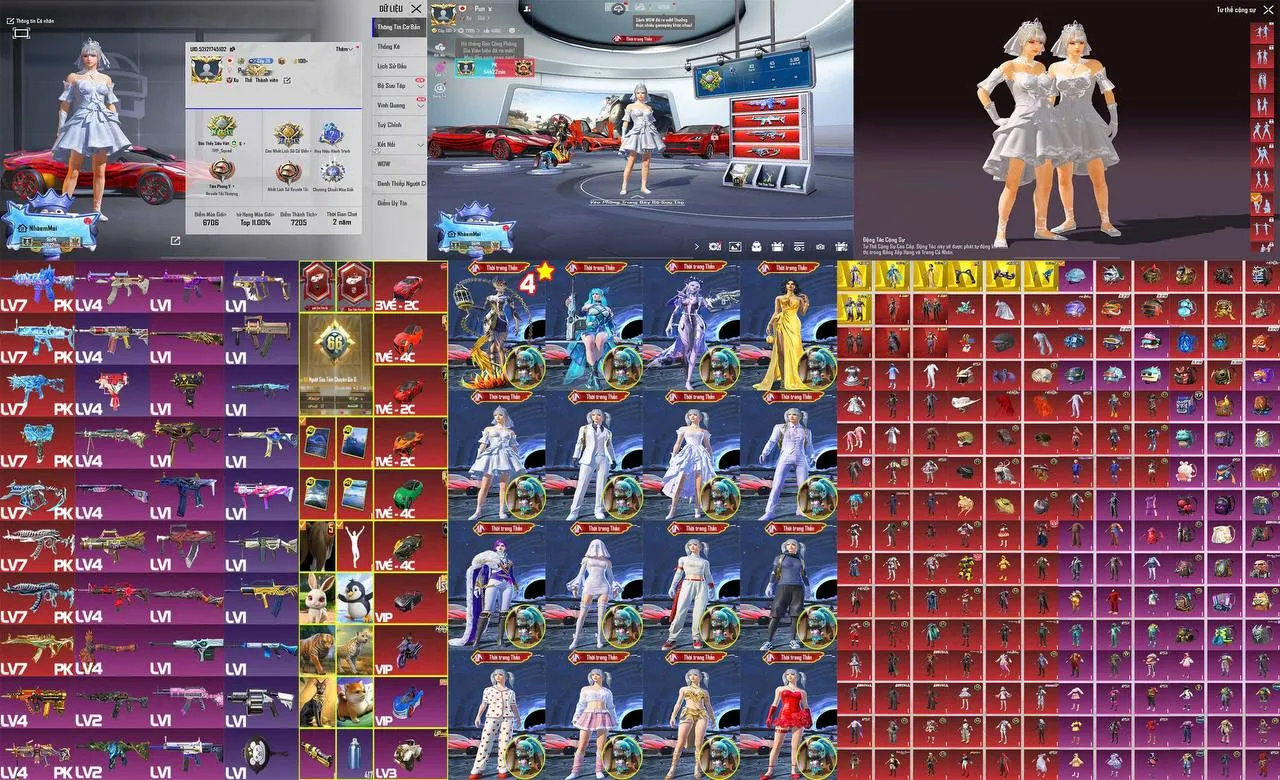Open the Chương Chuỗi Mùa Giải badge
This screenshot has height=780, width=1280.
(x=333, y=172)
